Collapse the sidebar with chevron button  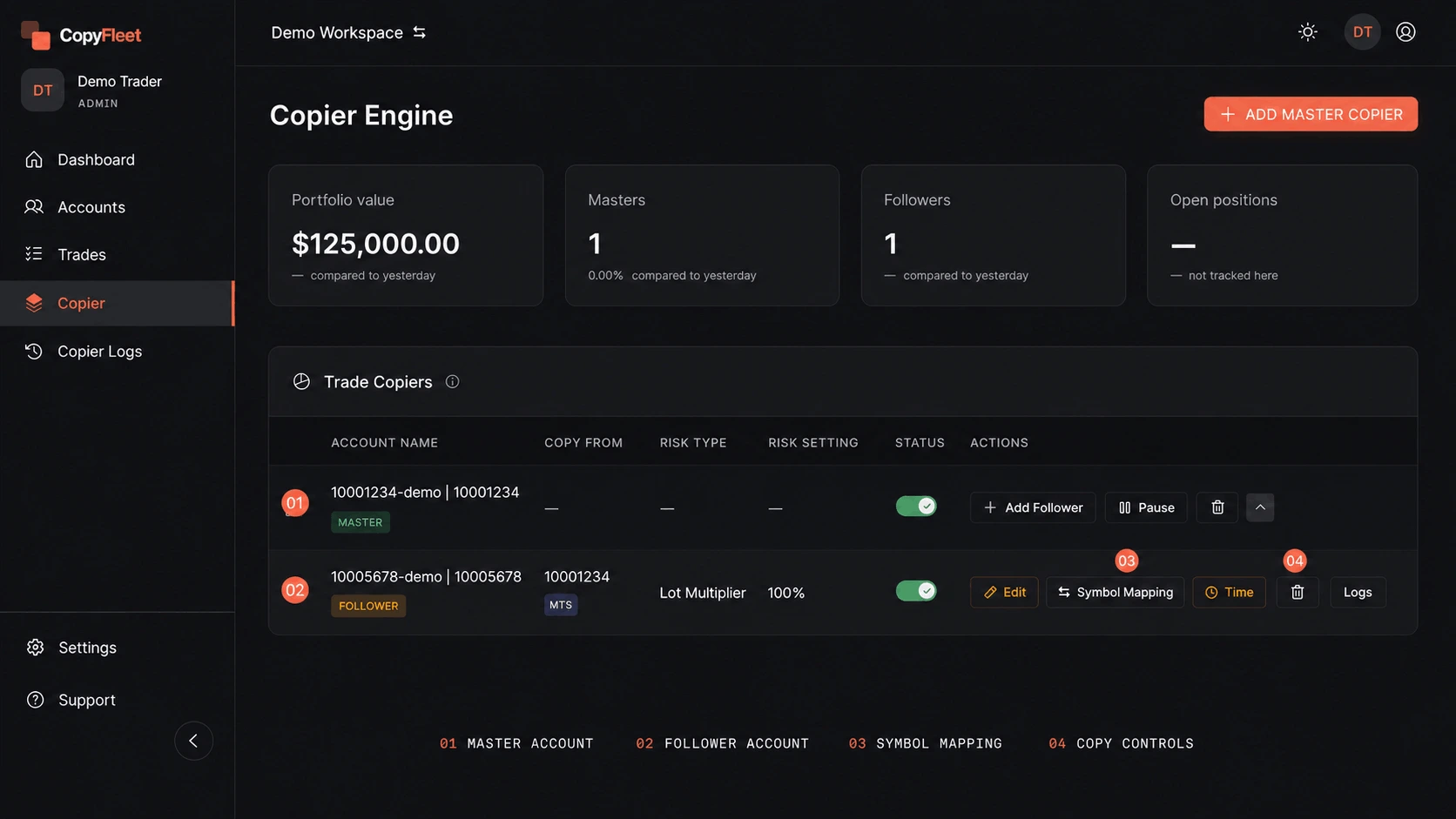193,741
